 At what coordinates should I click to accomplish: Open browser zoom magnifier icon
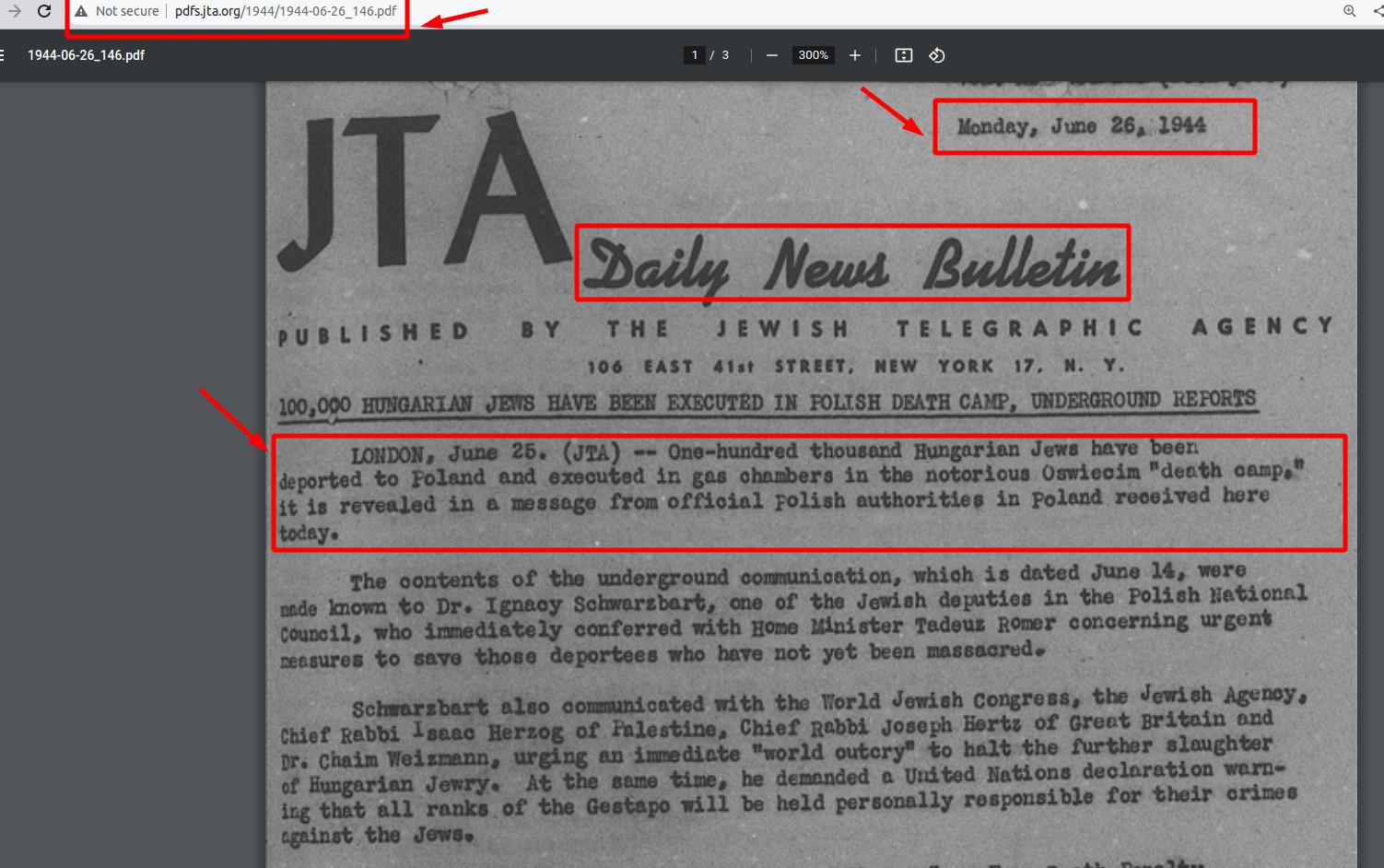pos(1349,12)
